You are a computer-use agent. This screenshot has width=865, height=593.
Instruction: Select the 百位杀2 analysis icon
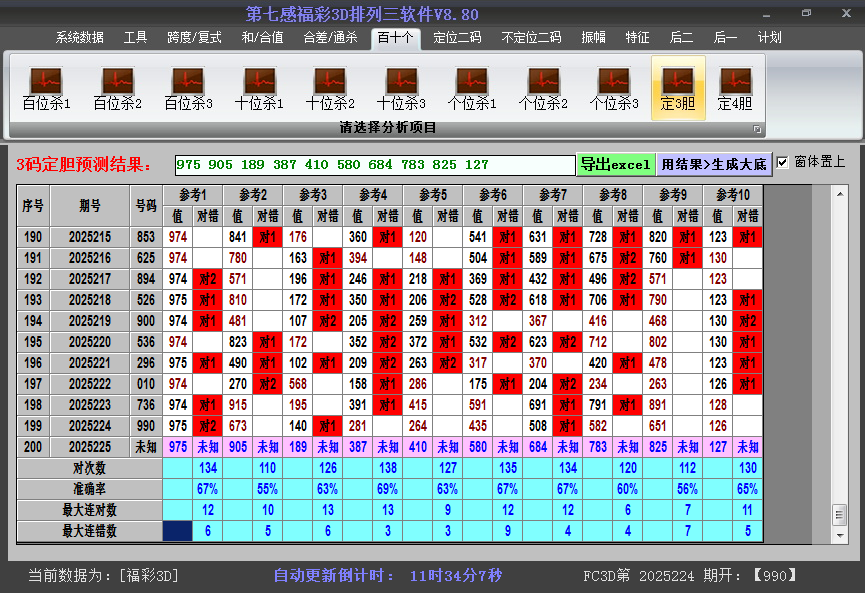(117, 88)
